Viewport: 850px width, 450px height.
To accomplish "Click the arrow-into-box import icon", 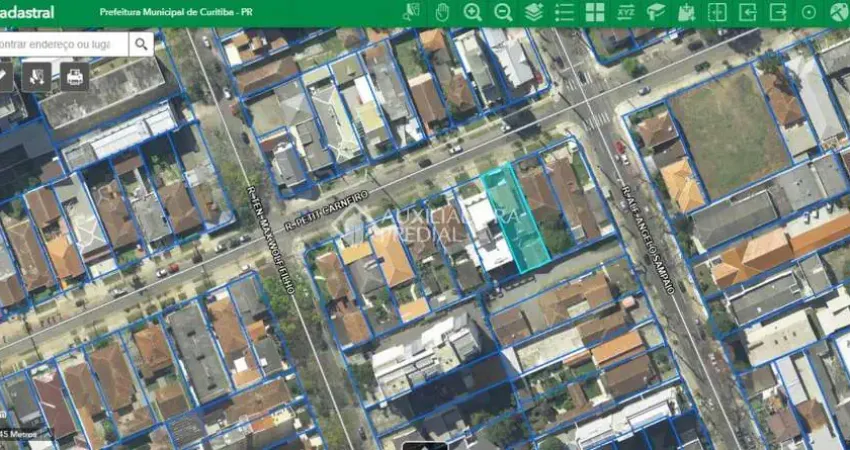I will click(747, 13).
